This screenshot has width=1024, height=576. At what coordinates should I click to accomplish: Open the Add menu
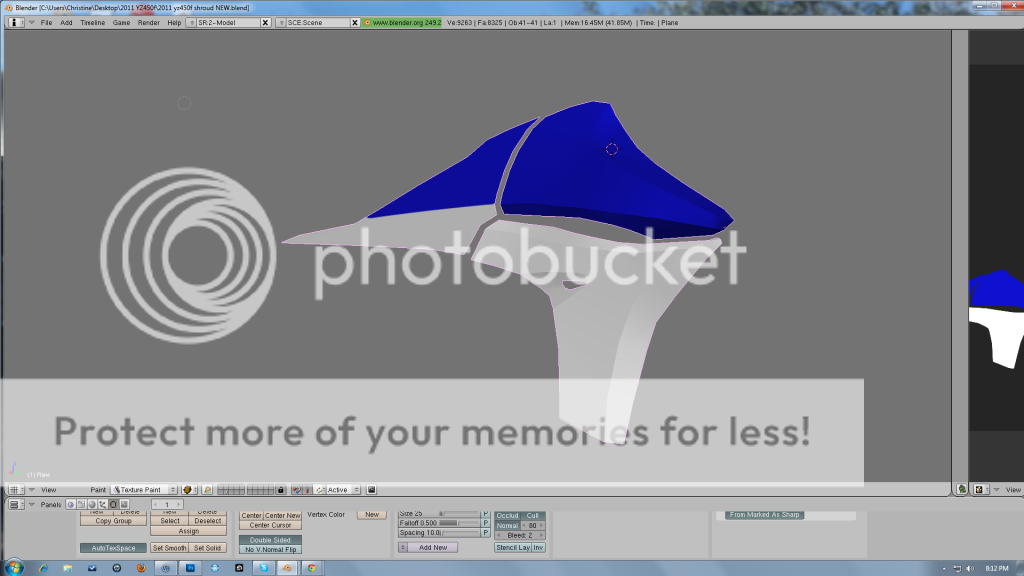(67, 23)
